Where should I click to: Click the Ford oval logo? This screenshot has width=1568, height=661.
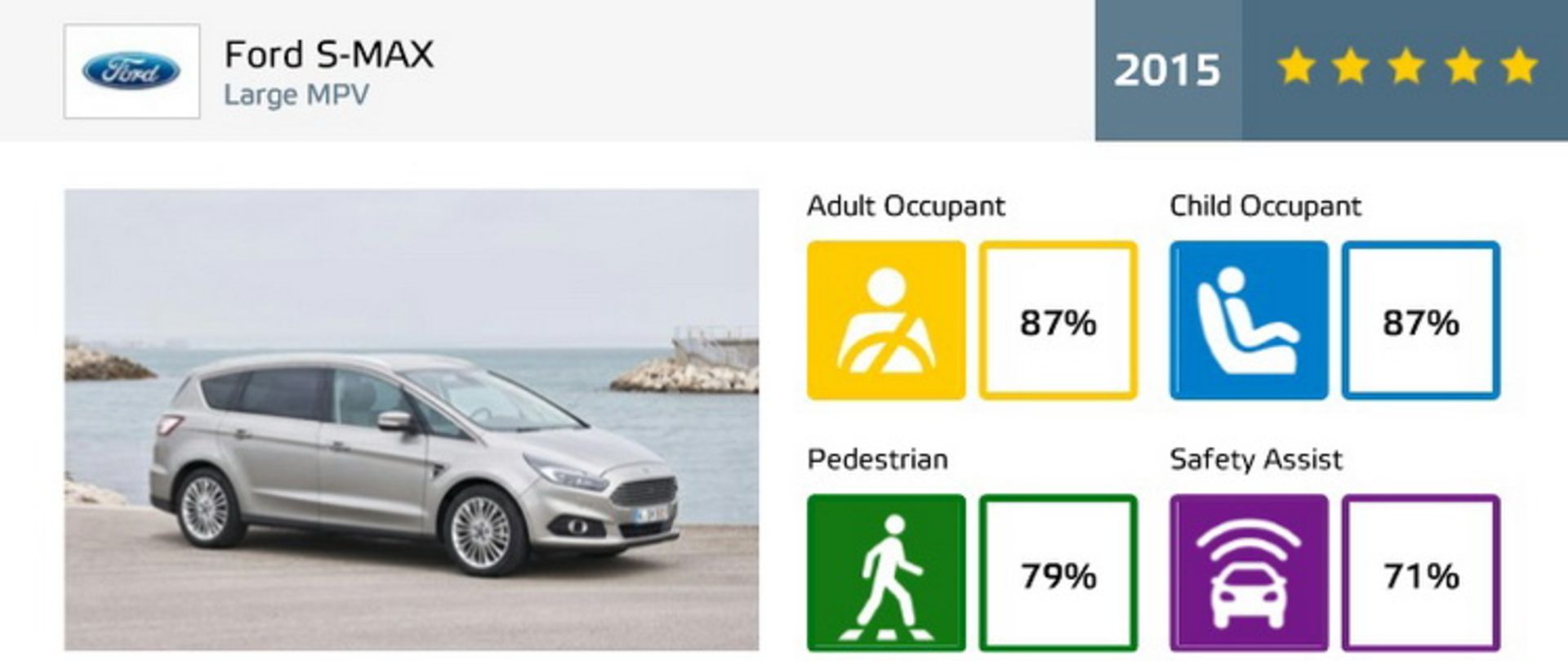click(131, 71)
